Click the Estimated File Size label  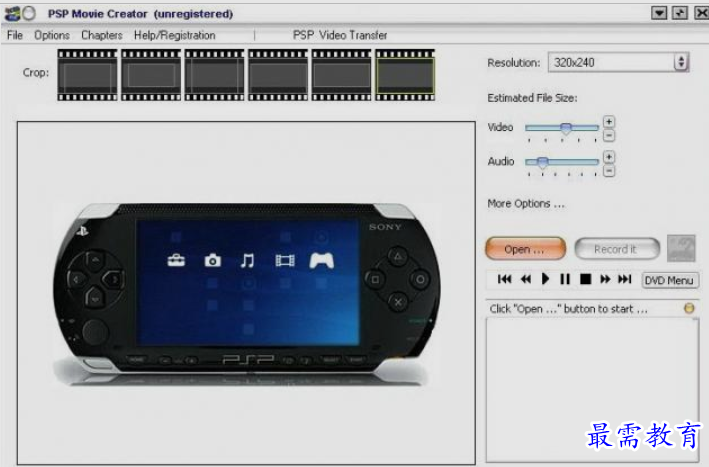pos(532,98)
